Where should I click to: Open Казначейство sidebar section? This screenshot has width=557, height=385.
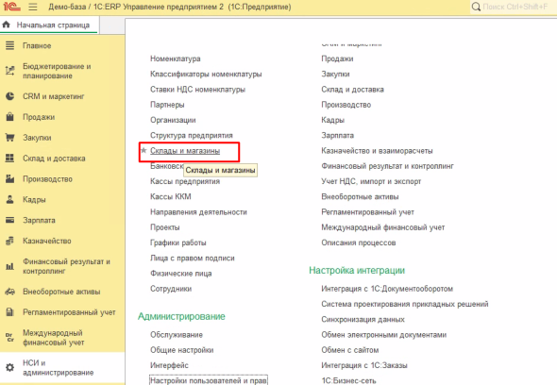(47, 241)
